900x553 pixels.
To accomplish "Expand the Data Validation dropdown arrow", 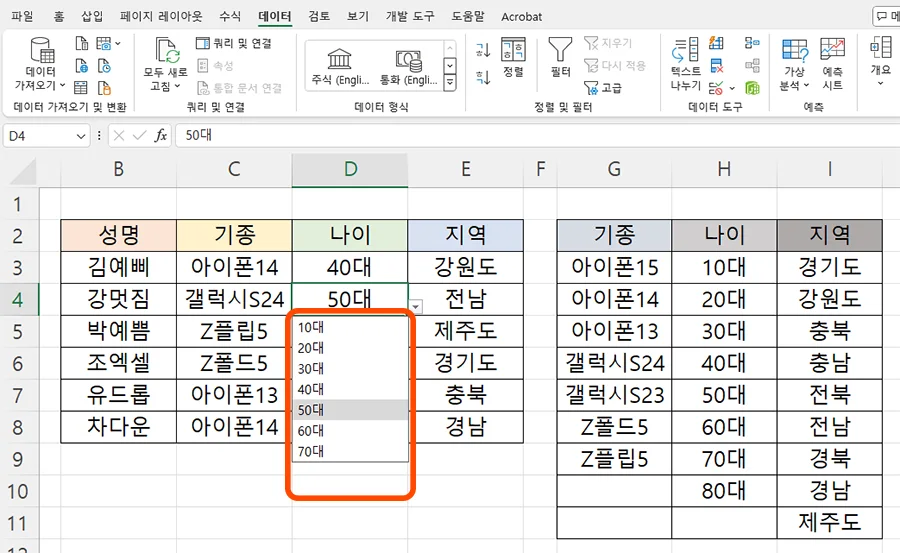I will click(x=731, y=88).
